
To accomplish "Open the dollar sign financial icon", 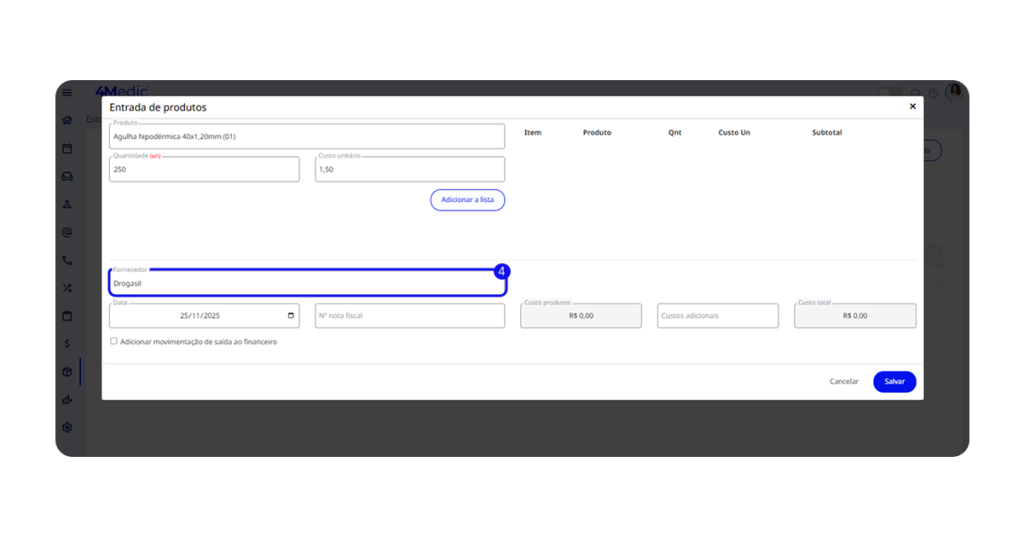I will coord(67,343).
